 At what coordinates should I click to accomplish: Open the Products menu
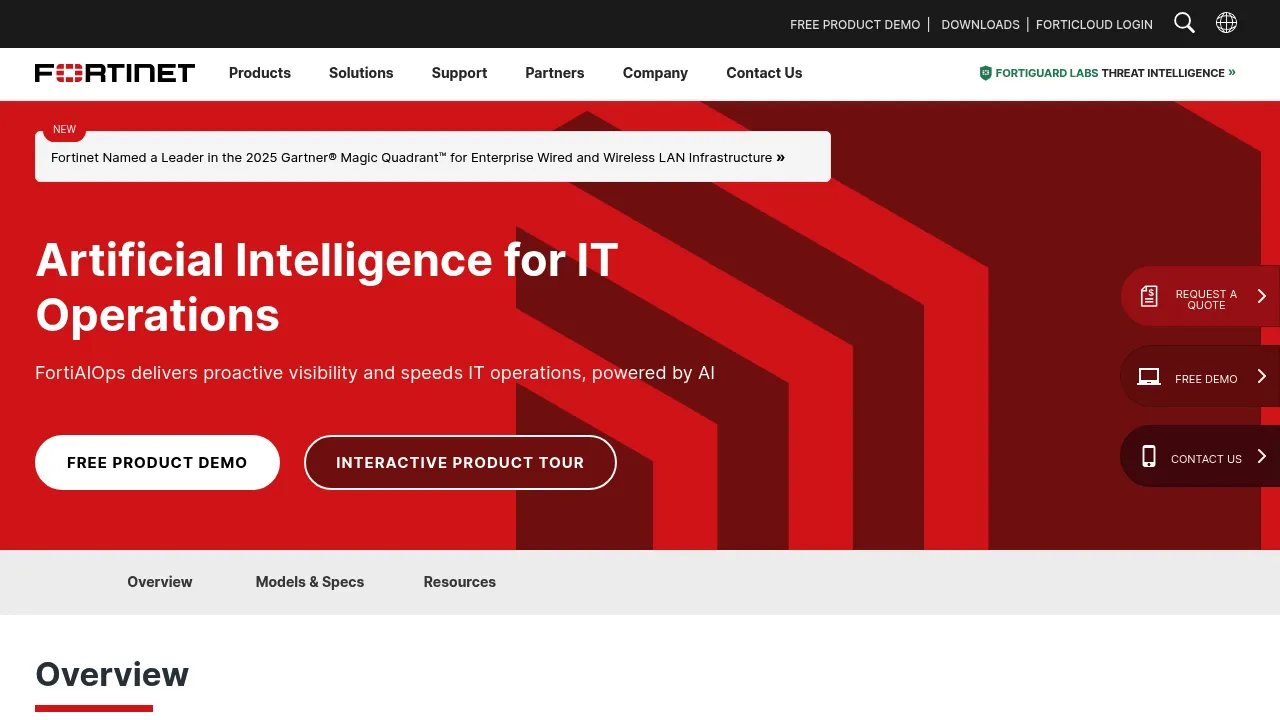click(x=260, y=73)
